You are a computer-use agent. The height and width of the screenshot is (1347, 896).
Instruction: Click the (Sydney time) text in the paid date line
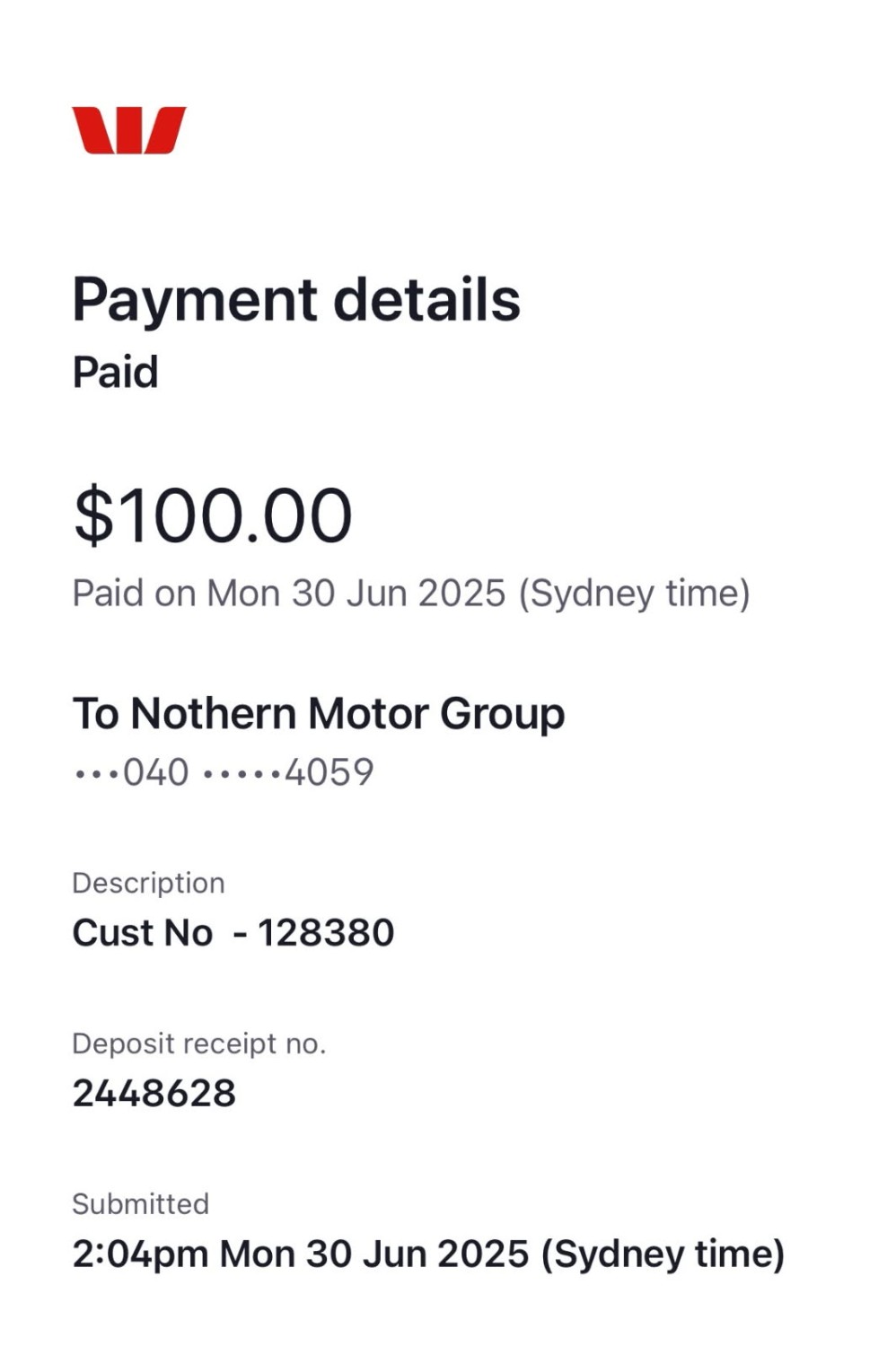(x=634, y=593)
